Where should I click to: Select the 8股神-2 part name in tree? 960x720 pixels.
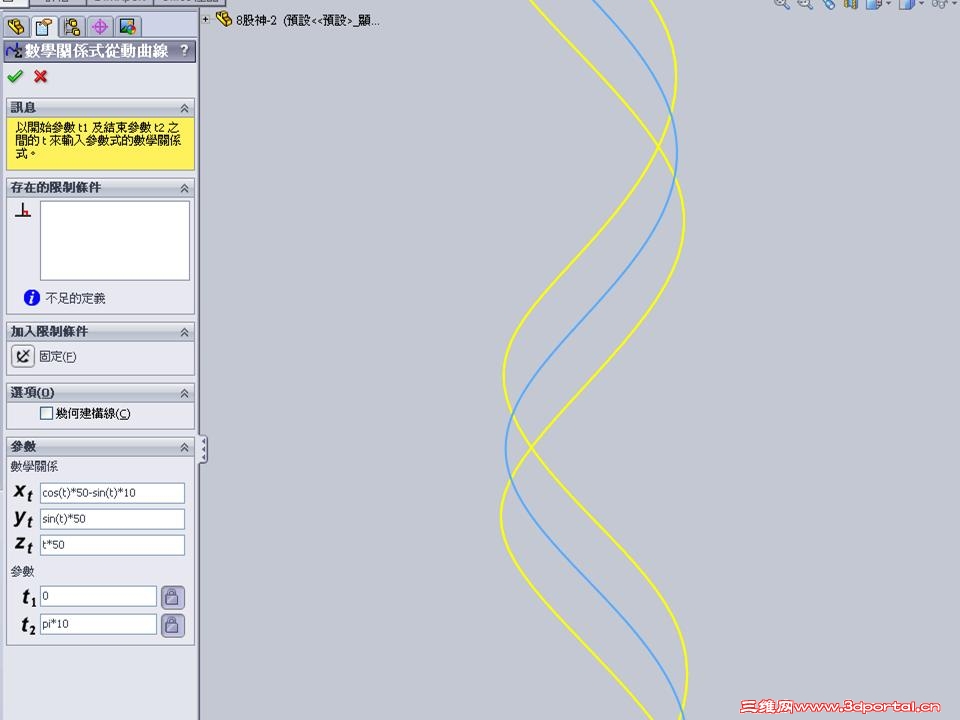pos(307,21)
